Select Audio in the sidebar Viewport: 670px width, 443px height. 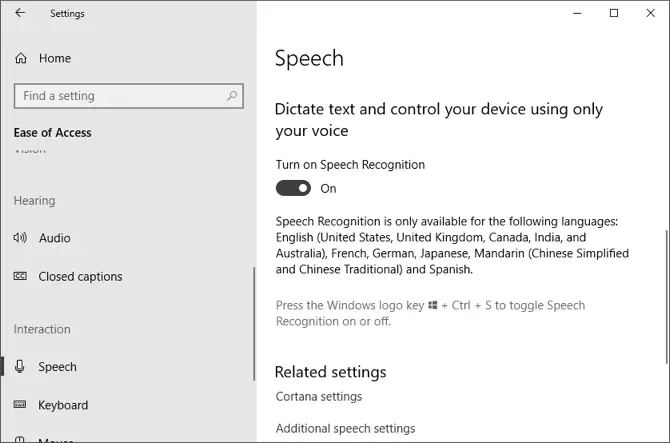pos(54,238)
